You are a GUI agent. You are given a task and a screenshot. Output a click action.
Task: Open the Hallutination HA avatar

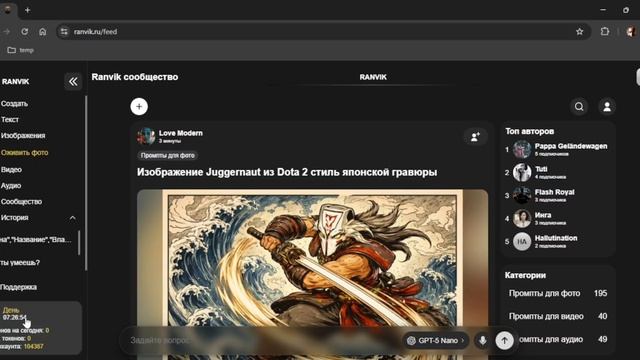click(x=522, y=241)
